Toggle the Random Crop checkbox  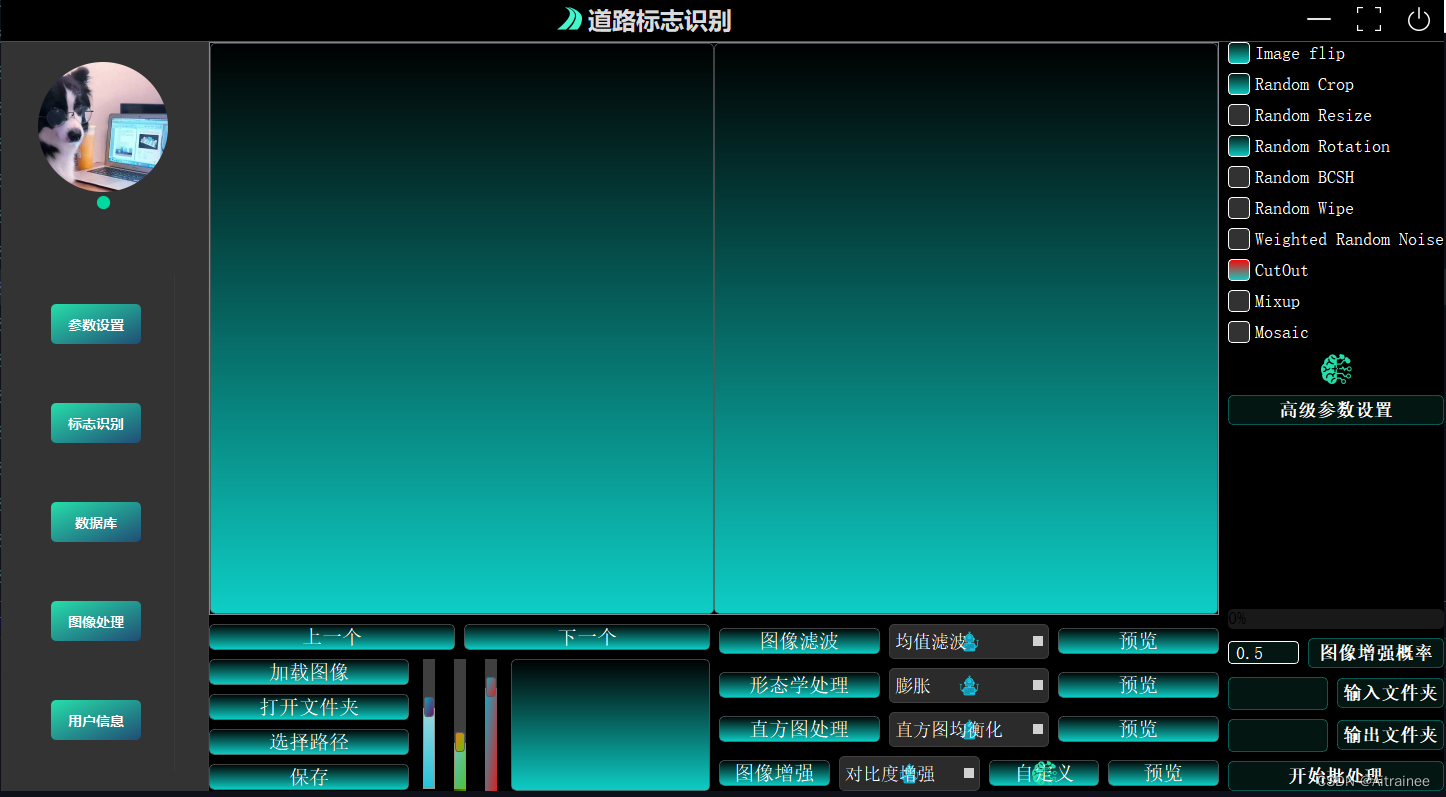click(x=1239, y=85)
